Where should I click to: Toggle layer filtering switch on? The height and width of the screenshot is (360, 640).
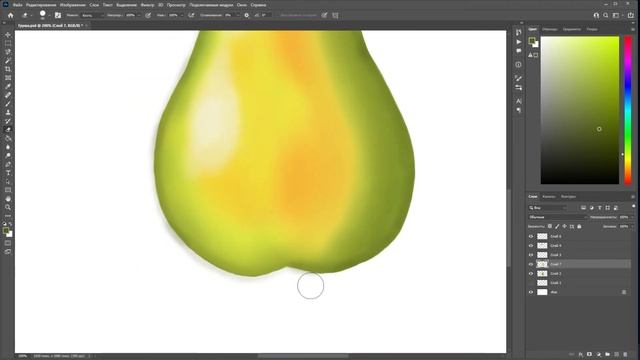click(x=633, y=207)
